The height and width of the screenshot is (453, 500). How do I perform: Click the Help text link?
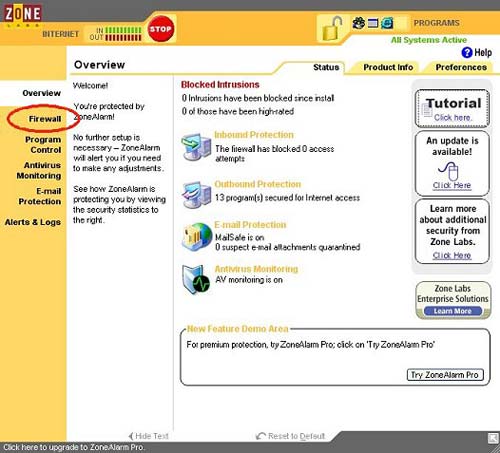(x=483, y=52)
